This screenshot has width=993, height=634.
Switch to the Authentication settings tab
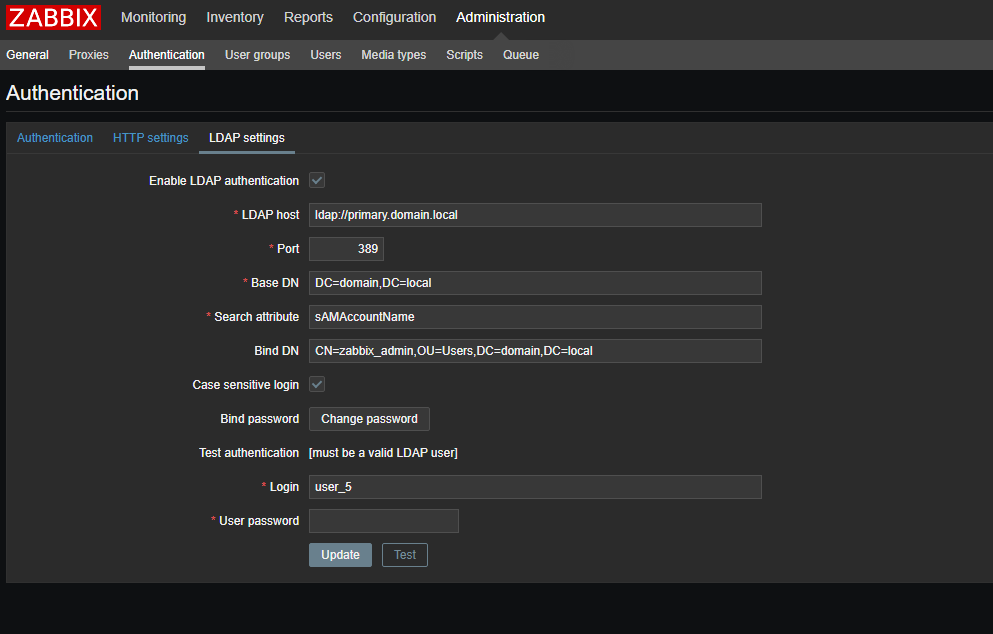(x=55, y=138)
